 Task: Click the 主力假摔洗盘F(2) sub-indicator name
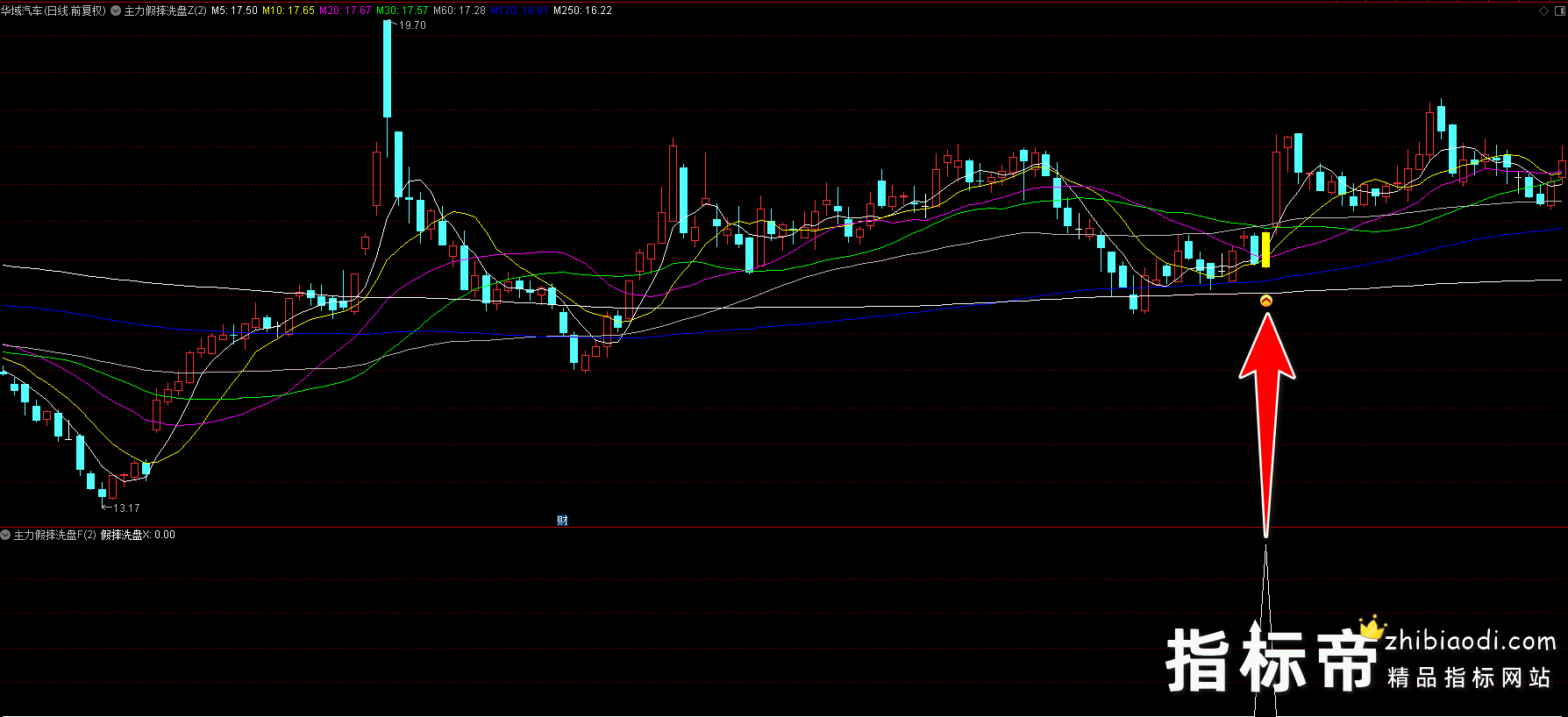(54, 535)
